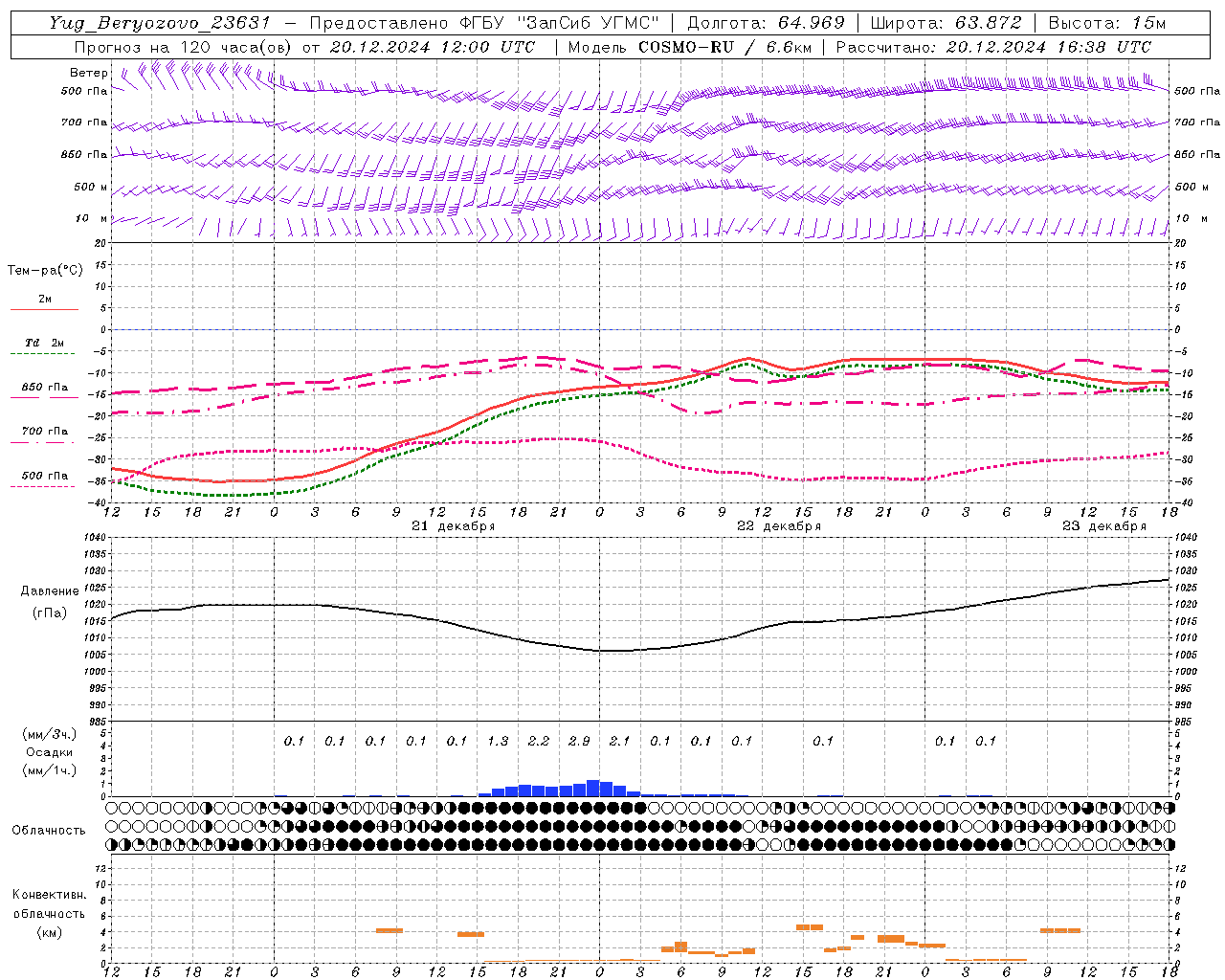
Task: Click the computed time Рассчитано: 20.12.2024 16:38 UTC
Action: point(994,47)
